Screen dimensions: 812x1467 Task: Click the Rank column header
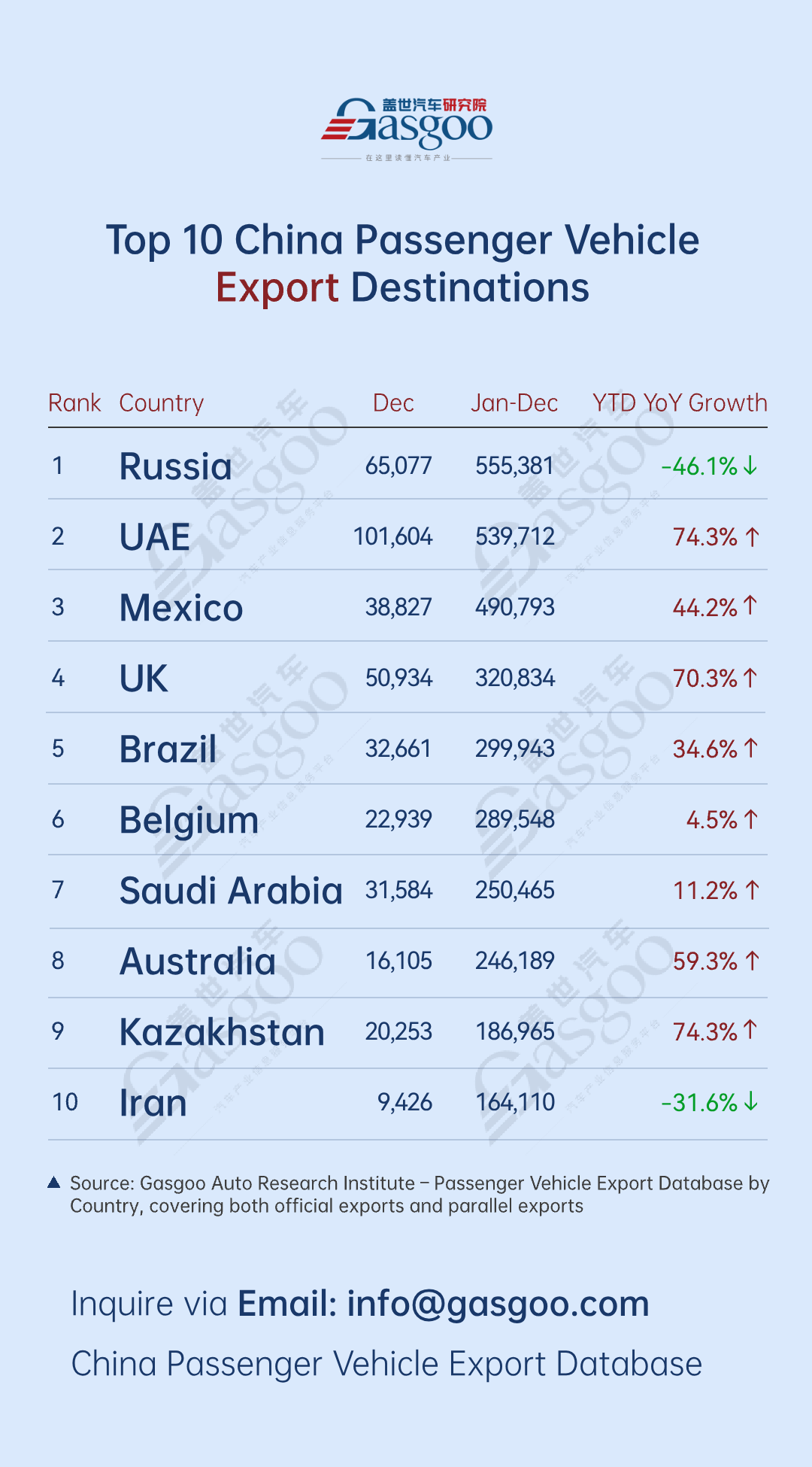[x=74, y=403]
